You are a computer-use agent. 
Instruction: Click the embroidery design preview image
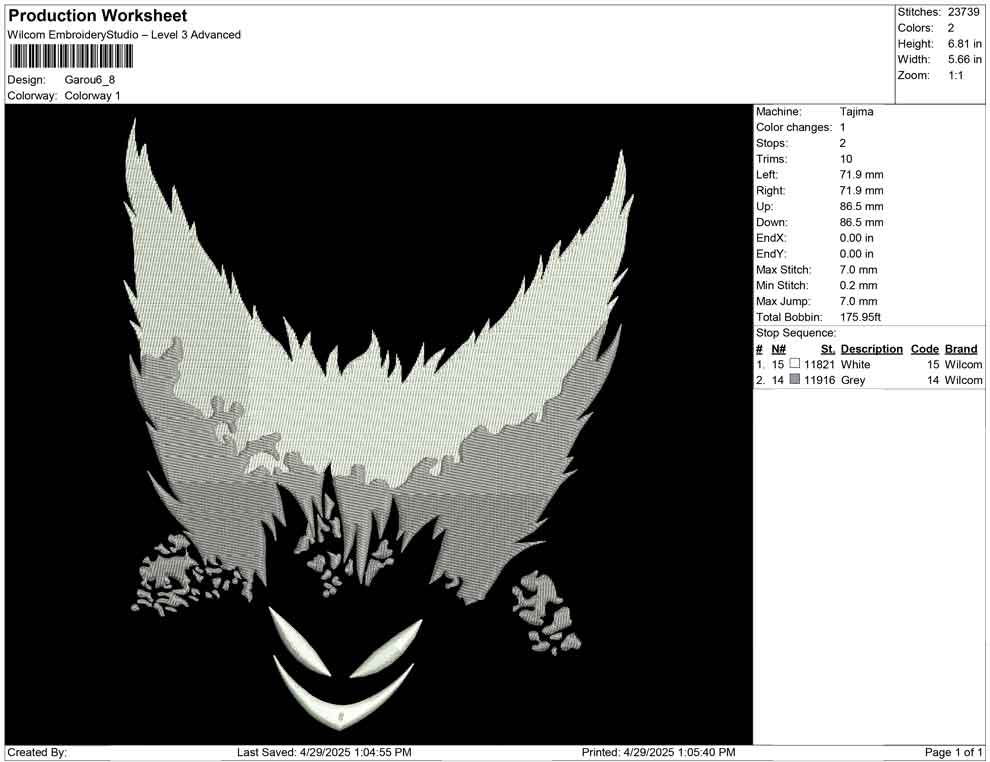pos(379,424)
